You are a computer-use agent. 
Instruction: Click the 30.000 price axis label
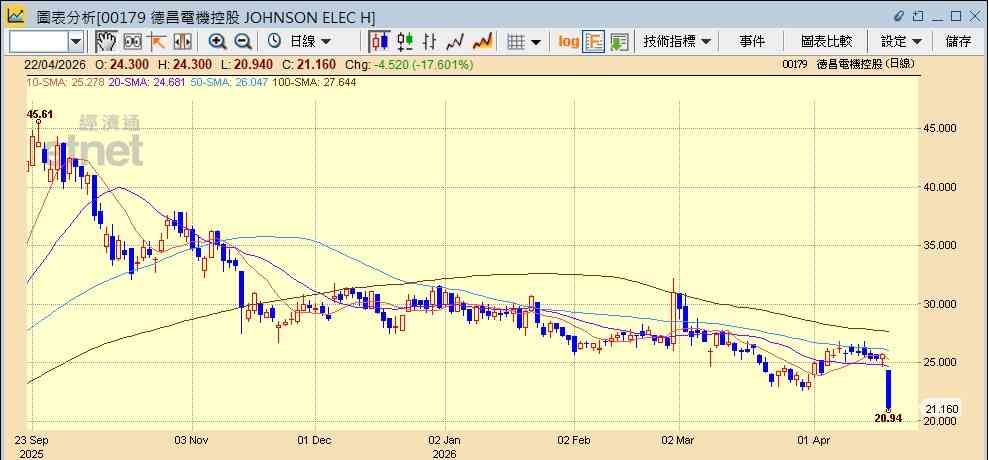[942, 304]
